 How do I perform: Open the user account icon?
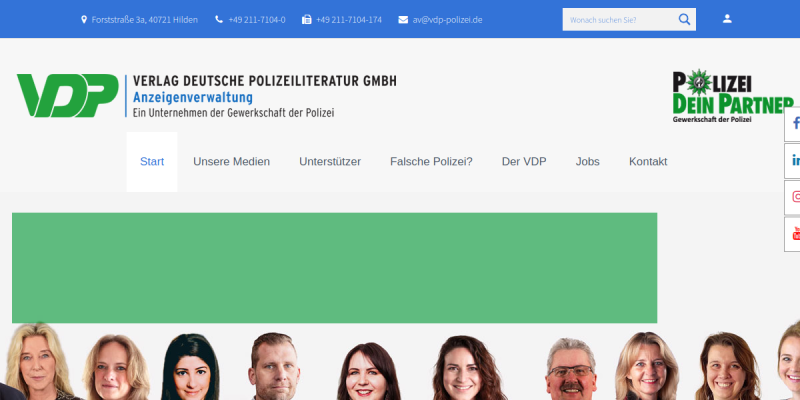click(x=727, y=19)
